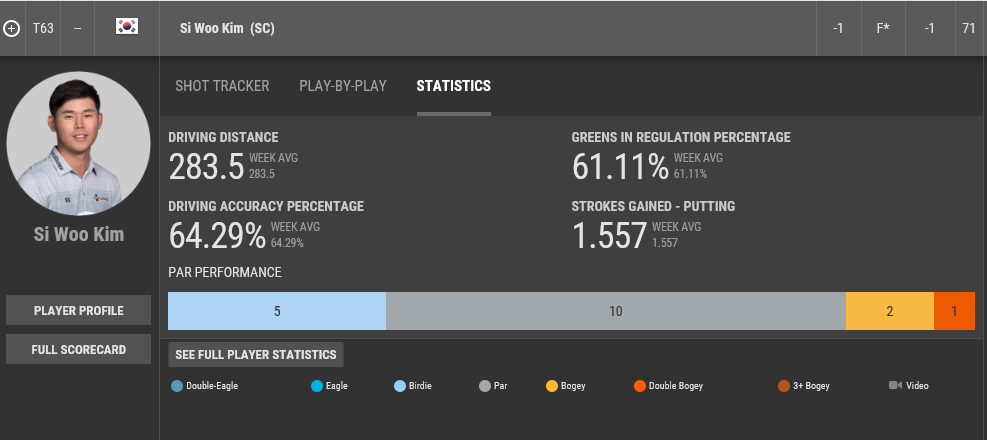This screenshot has width=987, height=440.
Task: Click the Video camera legend icon
Action: pos(894,385)
